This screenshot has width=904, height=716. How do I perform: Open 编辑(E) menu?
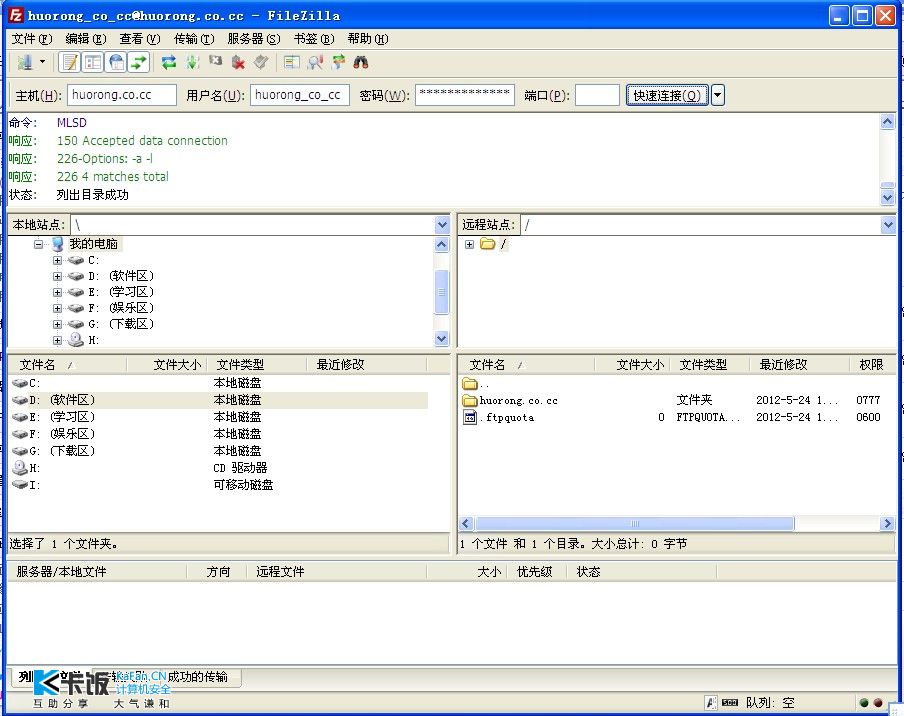[86, 39]
